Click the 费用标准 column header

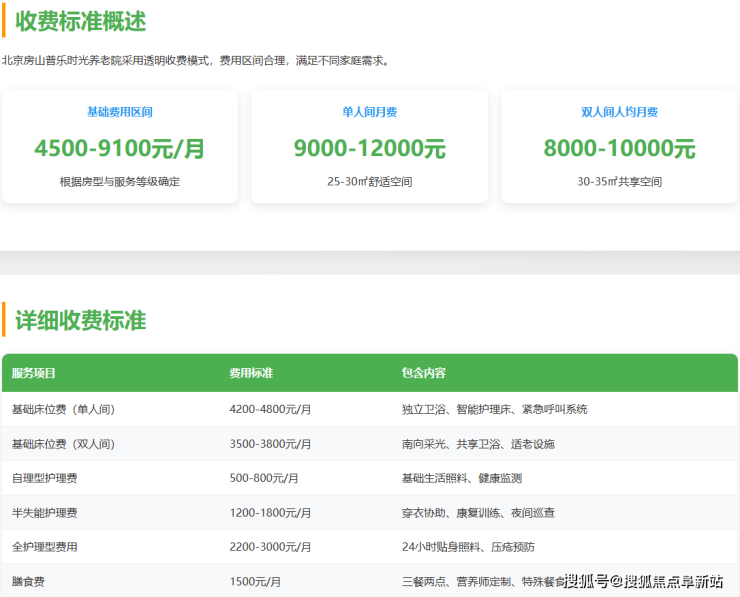(251, 373)
